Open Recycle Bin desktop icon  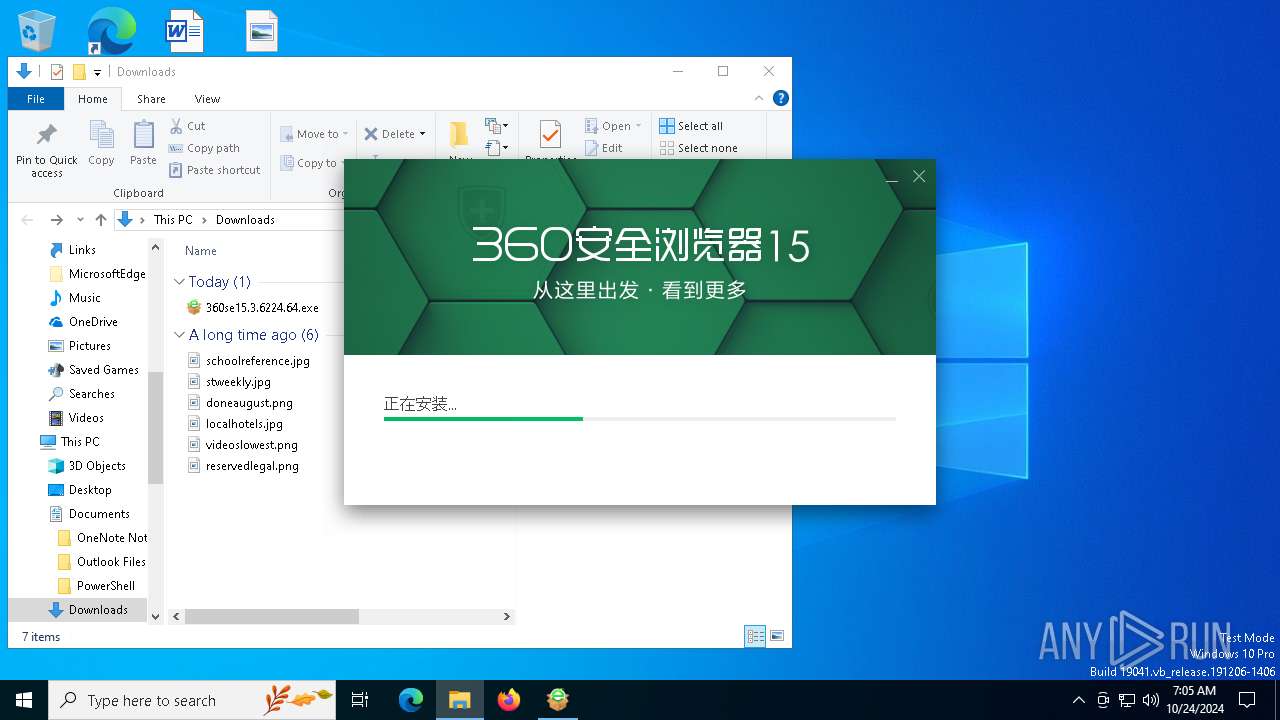[38, 30]
